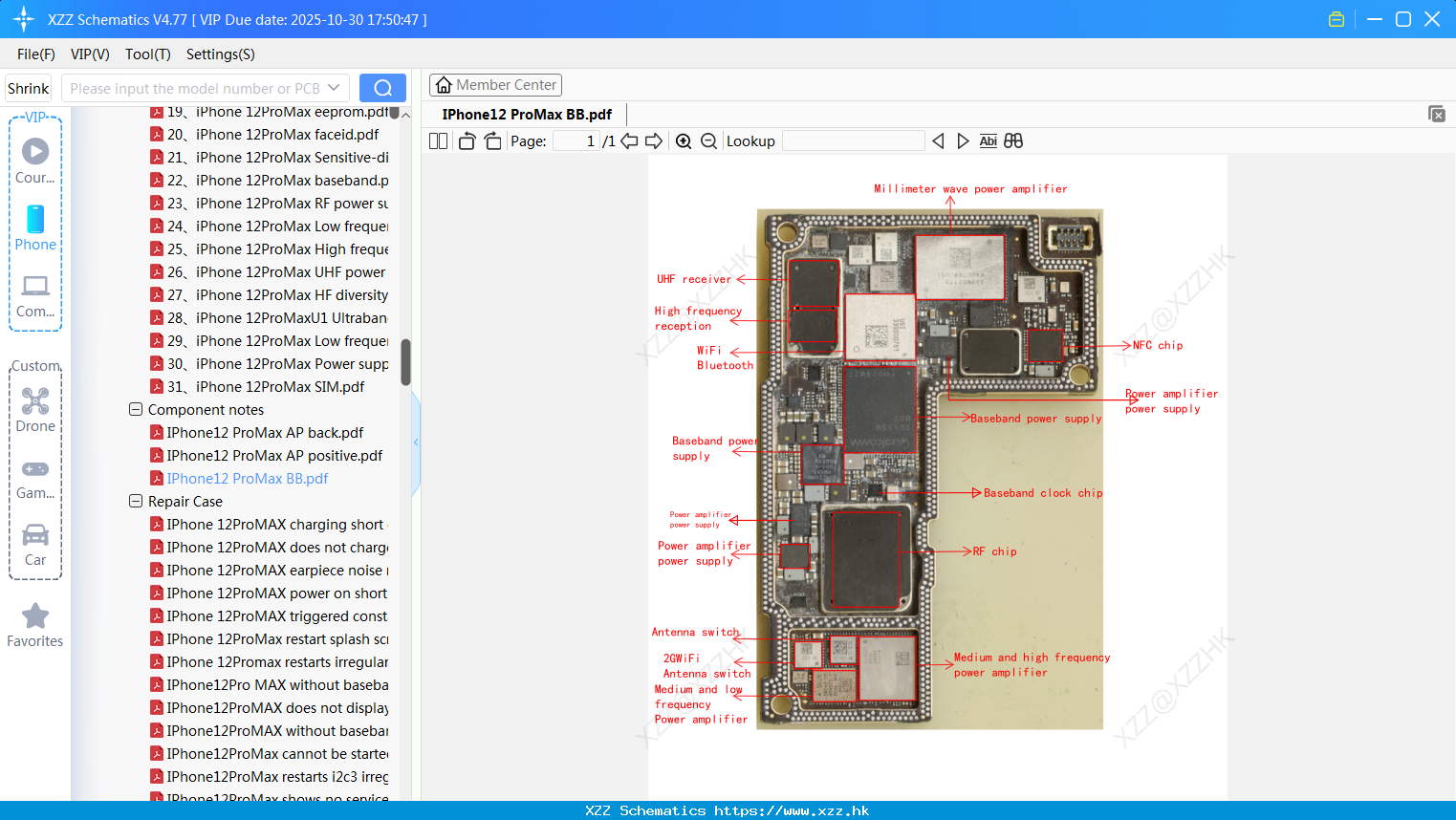Go to the previous page arrow
1456x820 pixels.
click(629, 140)
